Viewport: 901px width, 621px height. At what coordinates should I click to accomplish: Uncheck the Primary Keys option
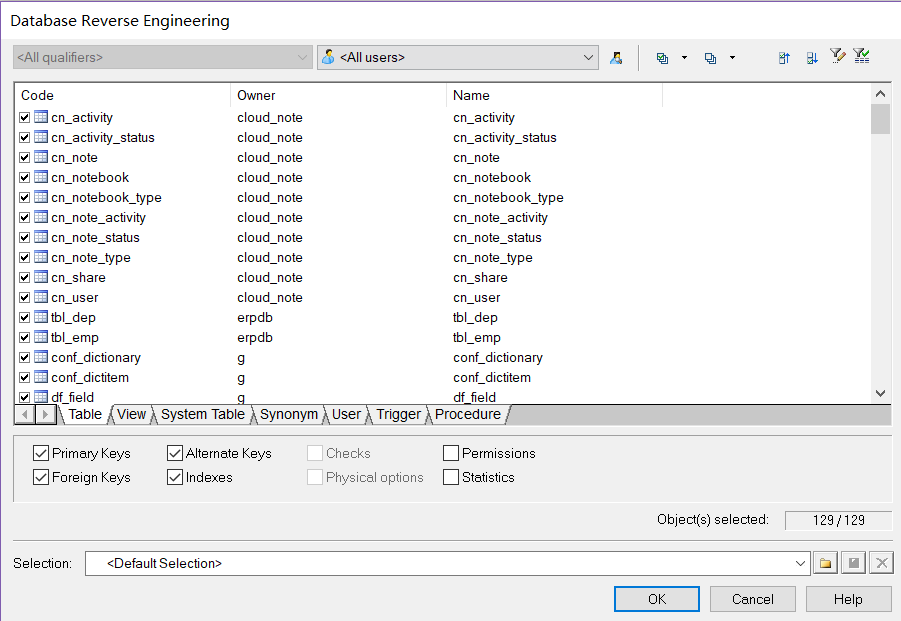(x=41, y=453)
